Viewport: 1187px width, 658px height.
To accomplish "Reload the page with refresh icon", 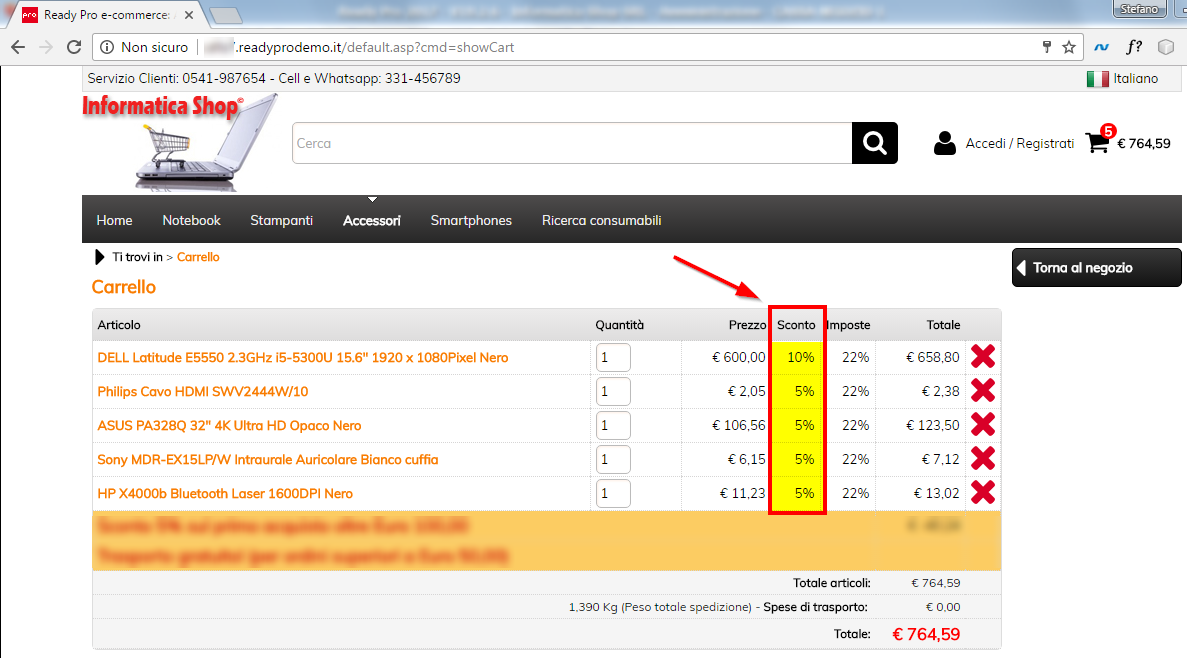I will pyautogui.click(x=74, y=47).
